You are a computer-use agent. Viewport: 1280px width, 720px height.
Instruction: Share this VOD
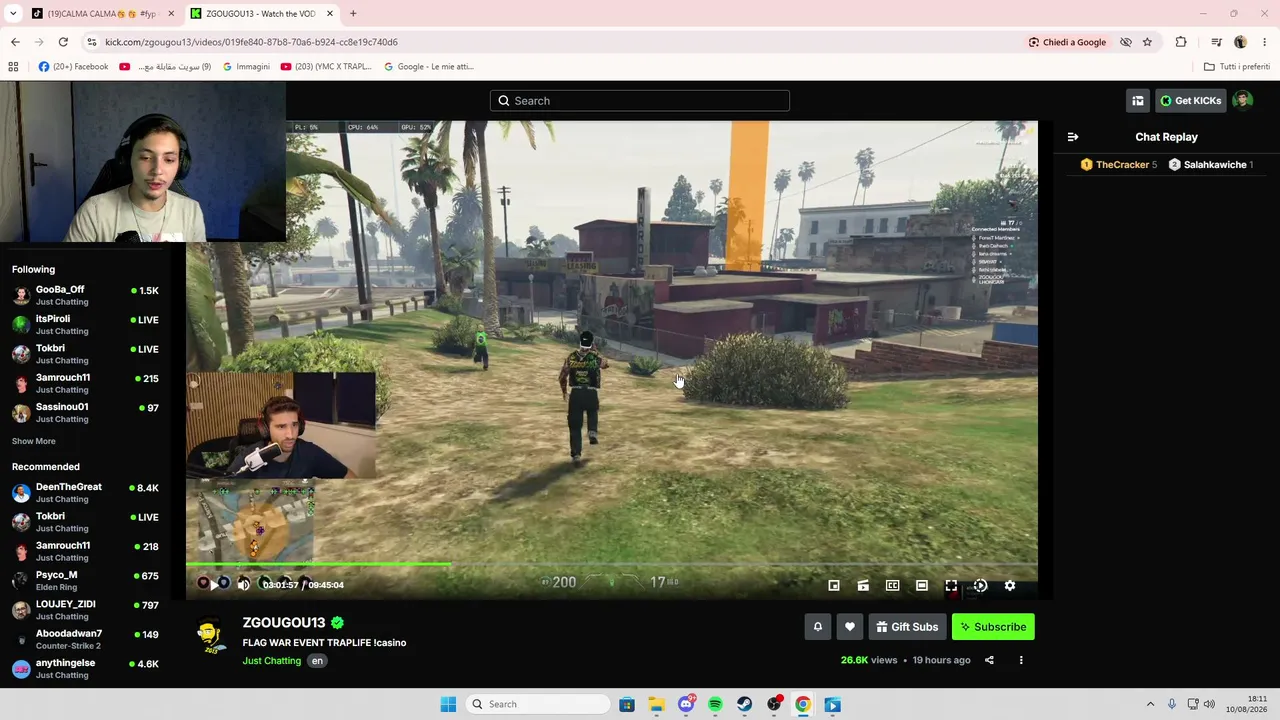tap(989, 660)
